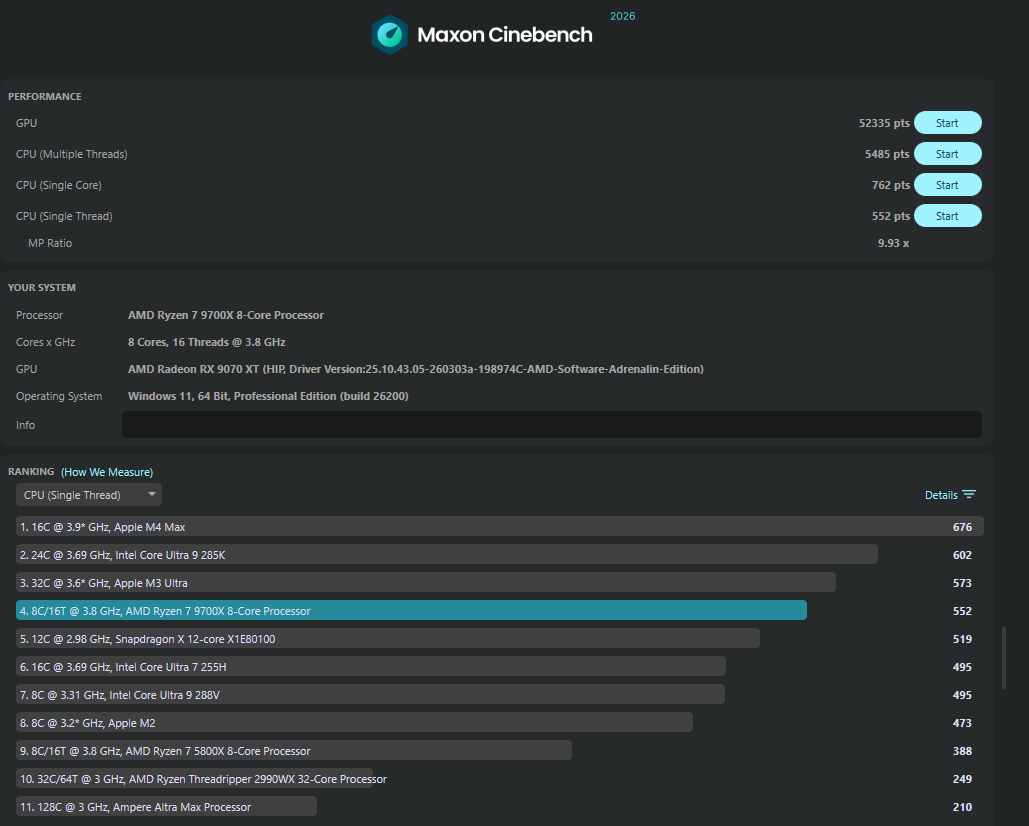Viewport: 1029px width, 826px height.
Task: Click the 2026 version label
Action: click(x=622, y=16)
